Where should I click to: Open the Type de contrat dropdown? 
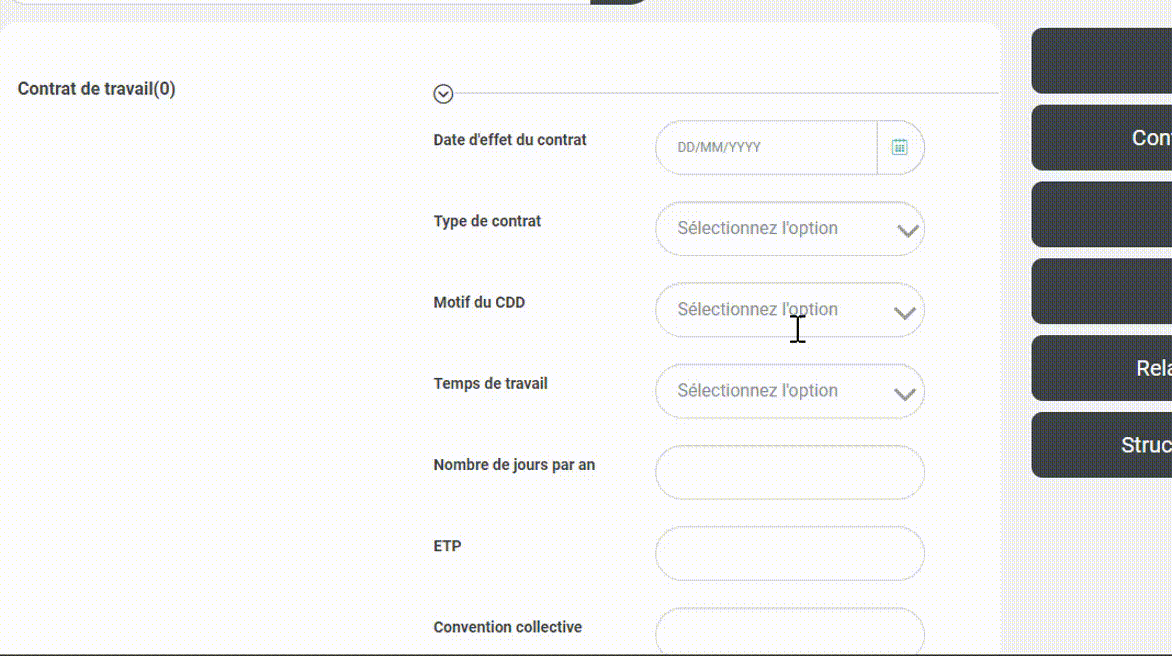790,229
